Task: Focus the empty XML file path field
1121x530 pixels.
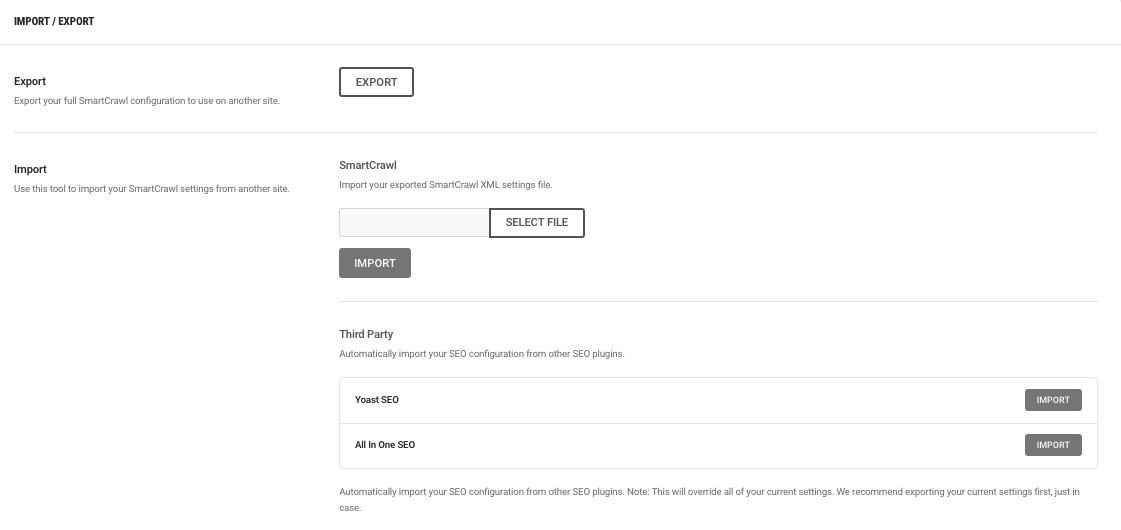Action: click(414, 222)
